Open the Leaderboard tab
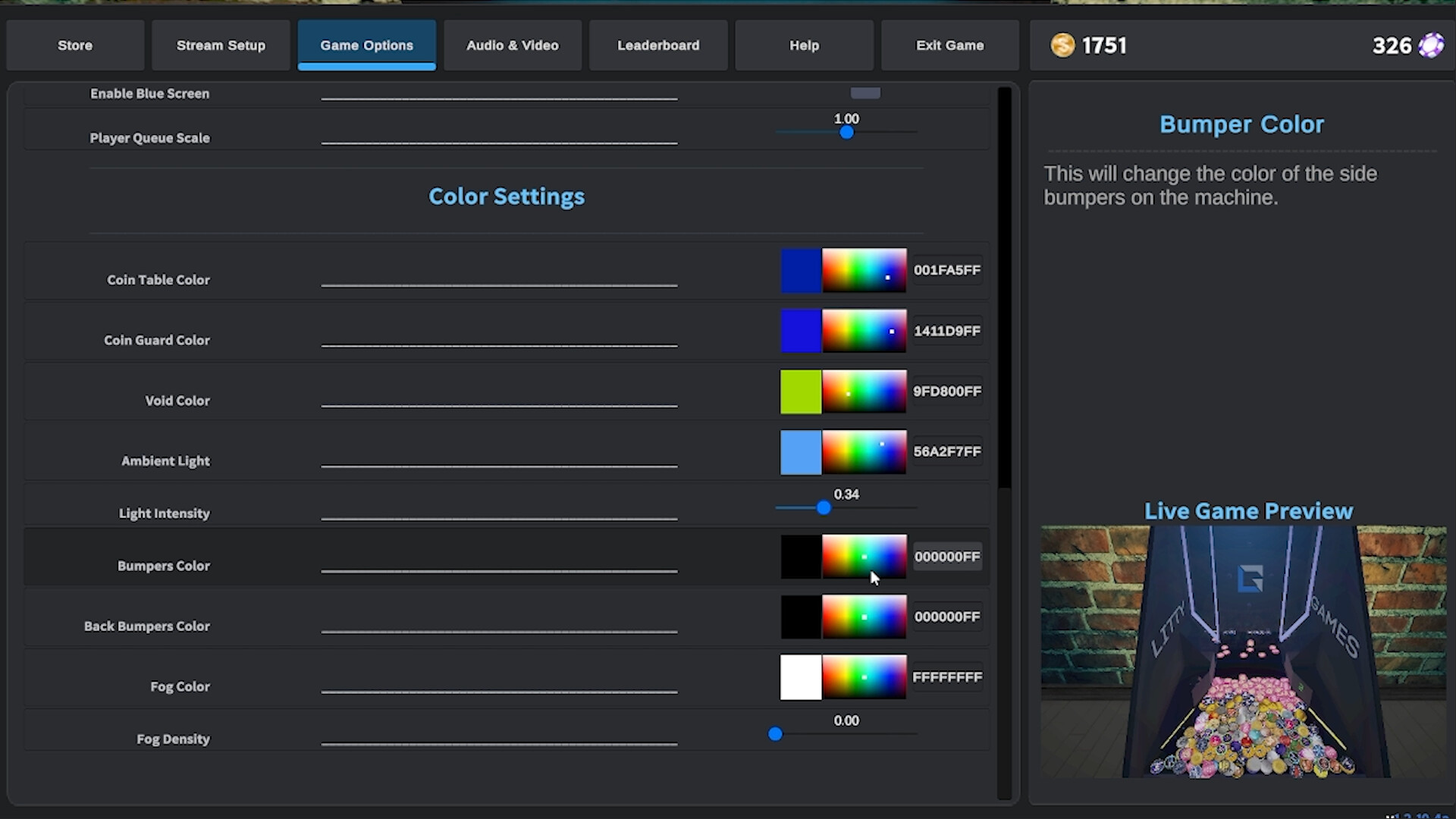Viewport: 1456px width, 819px height. click(658, 45)
